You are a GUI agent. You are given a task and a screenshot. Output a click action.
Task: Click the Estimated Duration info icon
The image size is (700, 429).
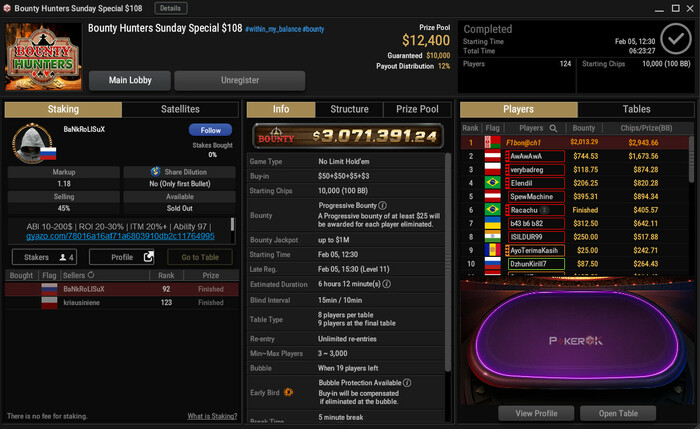click(x=387, y=284)
